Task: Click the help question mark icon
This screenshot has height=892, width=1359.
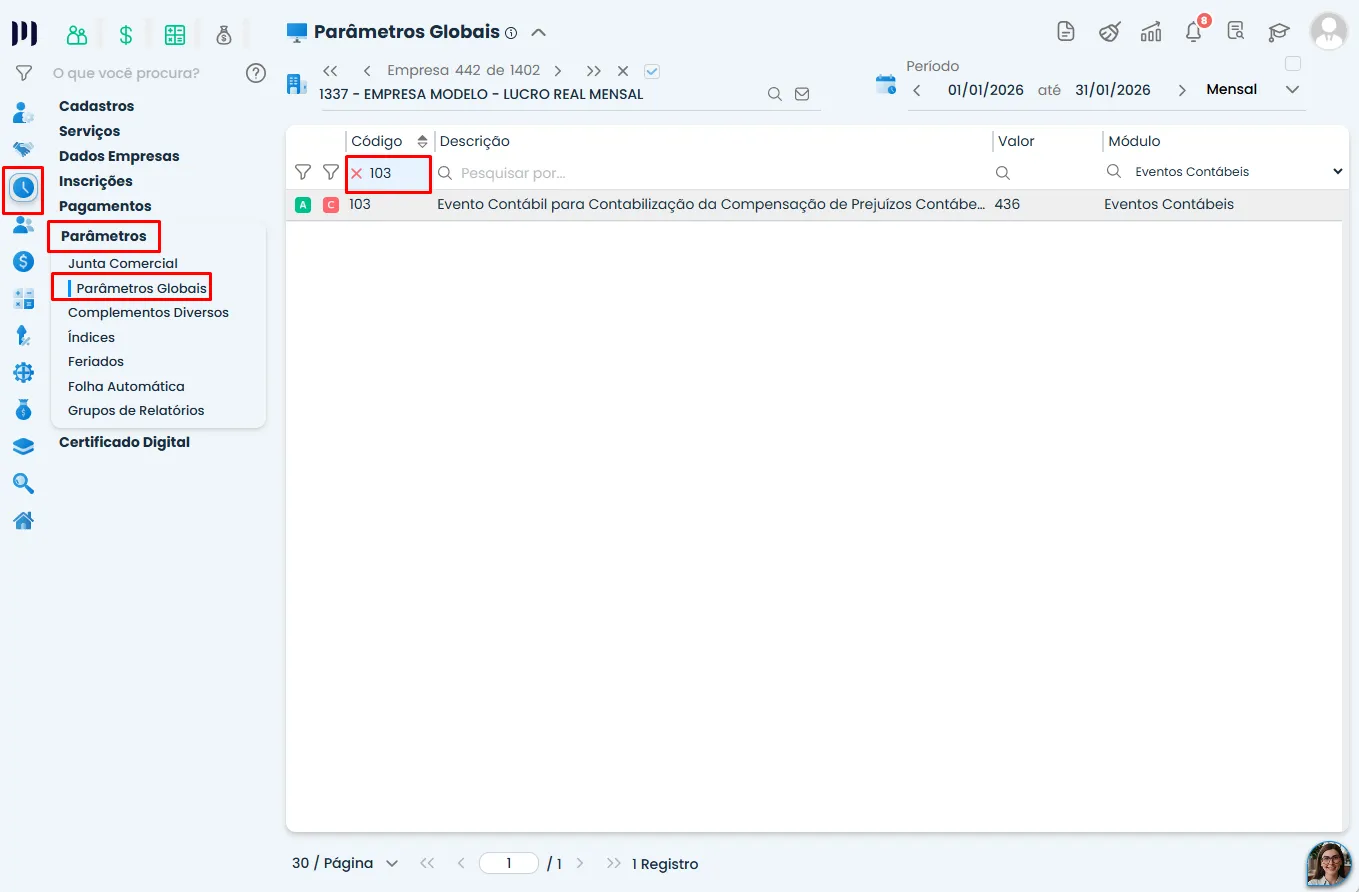Action: point(256,72)
